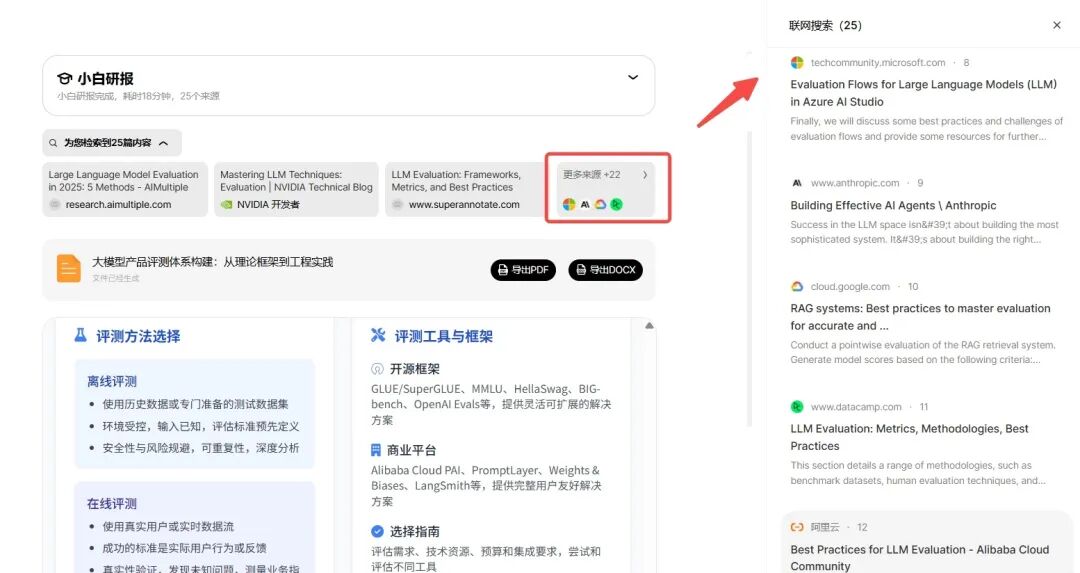Click the 阿里云 orange logo icon

pos(797,527)
